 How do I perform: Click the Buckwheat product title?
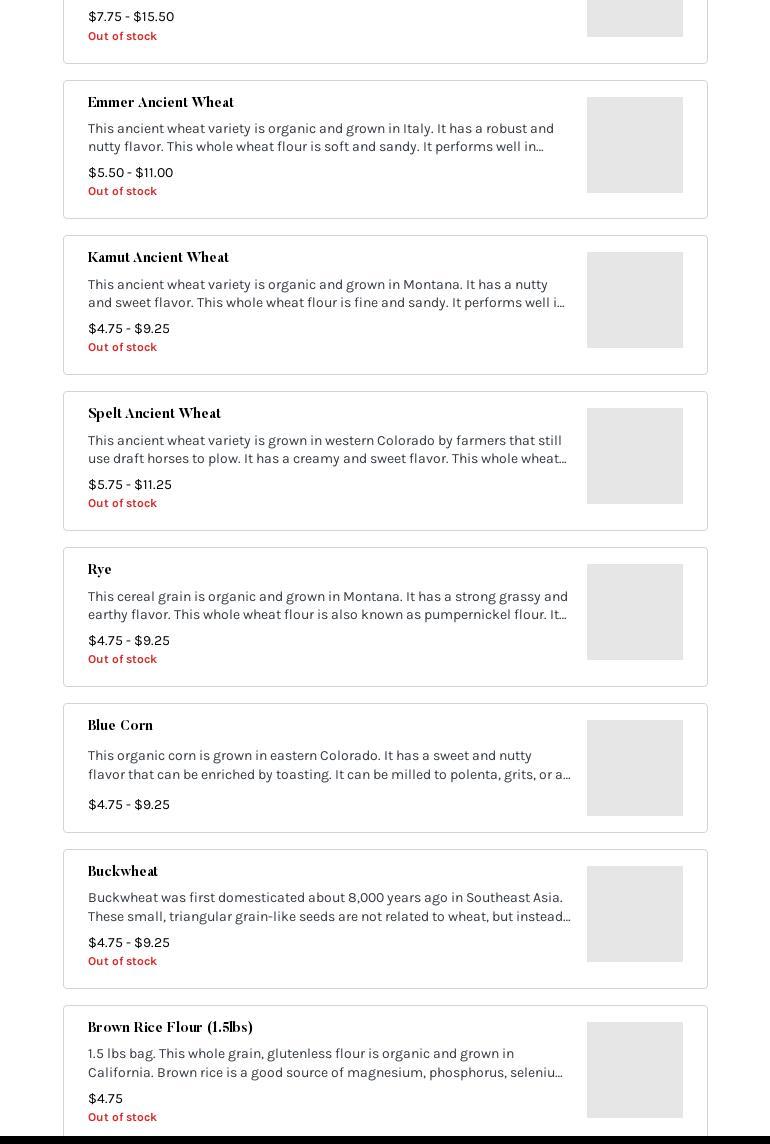point(123,872)
